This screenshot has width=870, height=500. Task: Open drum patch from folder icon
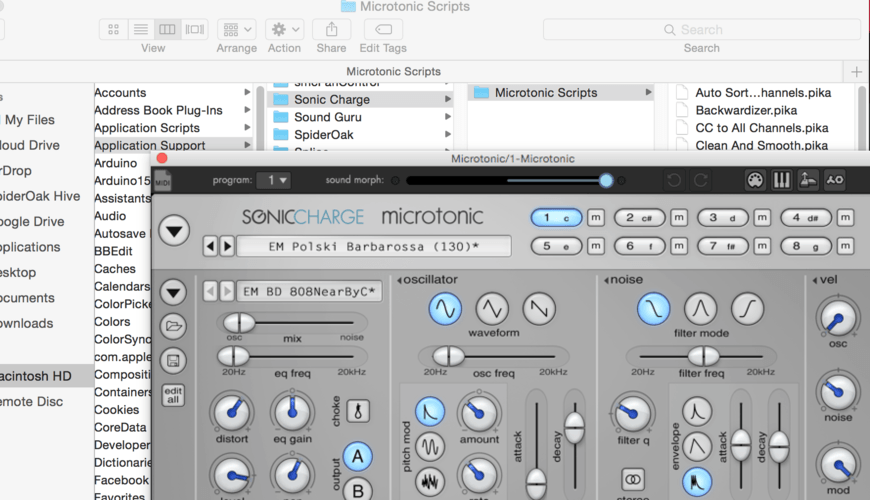coord(173,326)
